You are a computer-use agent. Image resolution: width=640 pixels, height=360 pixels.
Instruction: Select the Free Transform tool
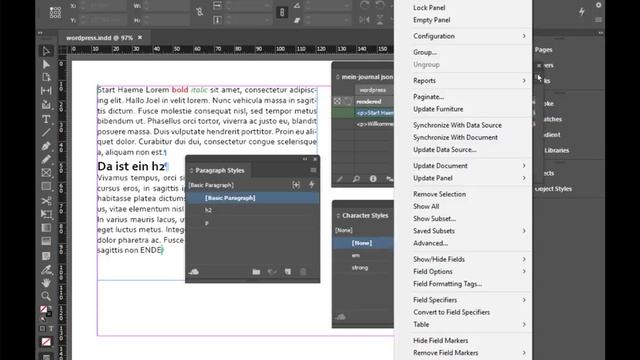(46, 214)
